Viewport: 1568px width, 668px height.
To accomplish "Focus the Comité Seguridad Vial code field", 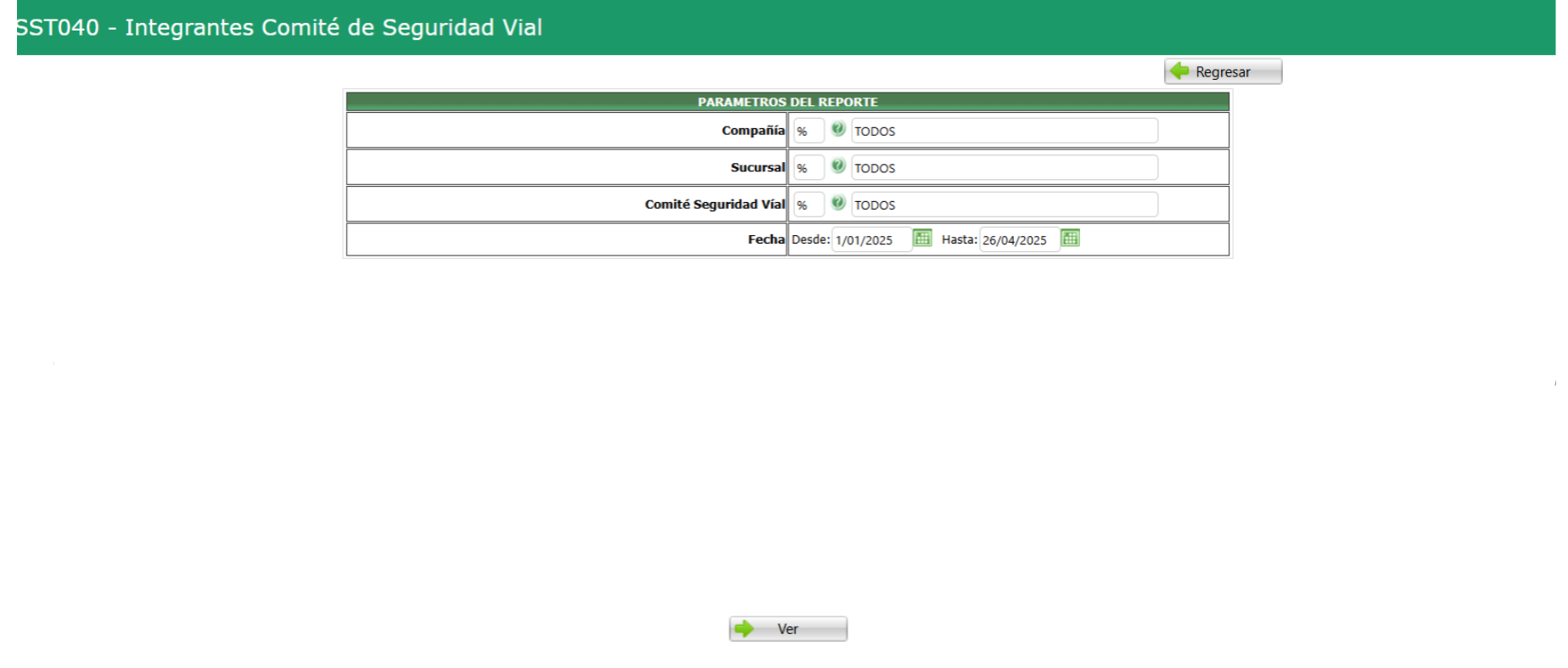I will pyautogui.click(x=809, y=205).
